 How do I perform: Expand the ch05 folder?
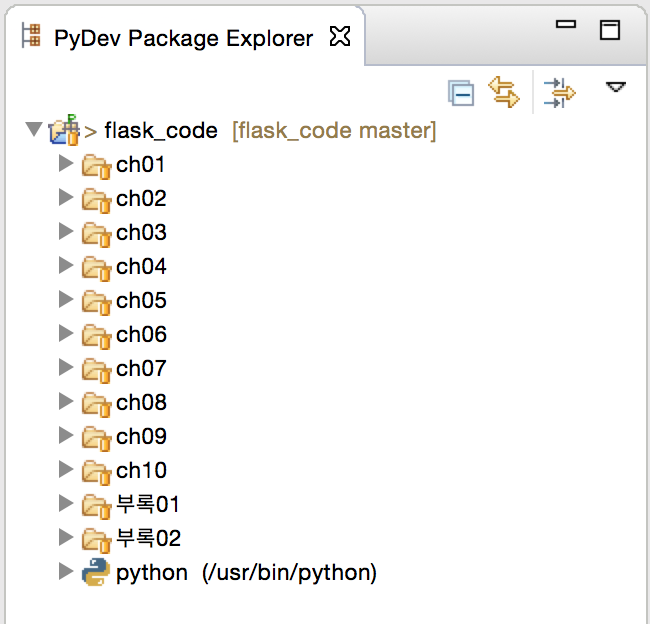[66, 299]
